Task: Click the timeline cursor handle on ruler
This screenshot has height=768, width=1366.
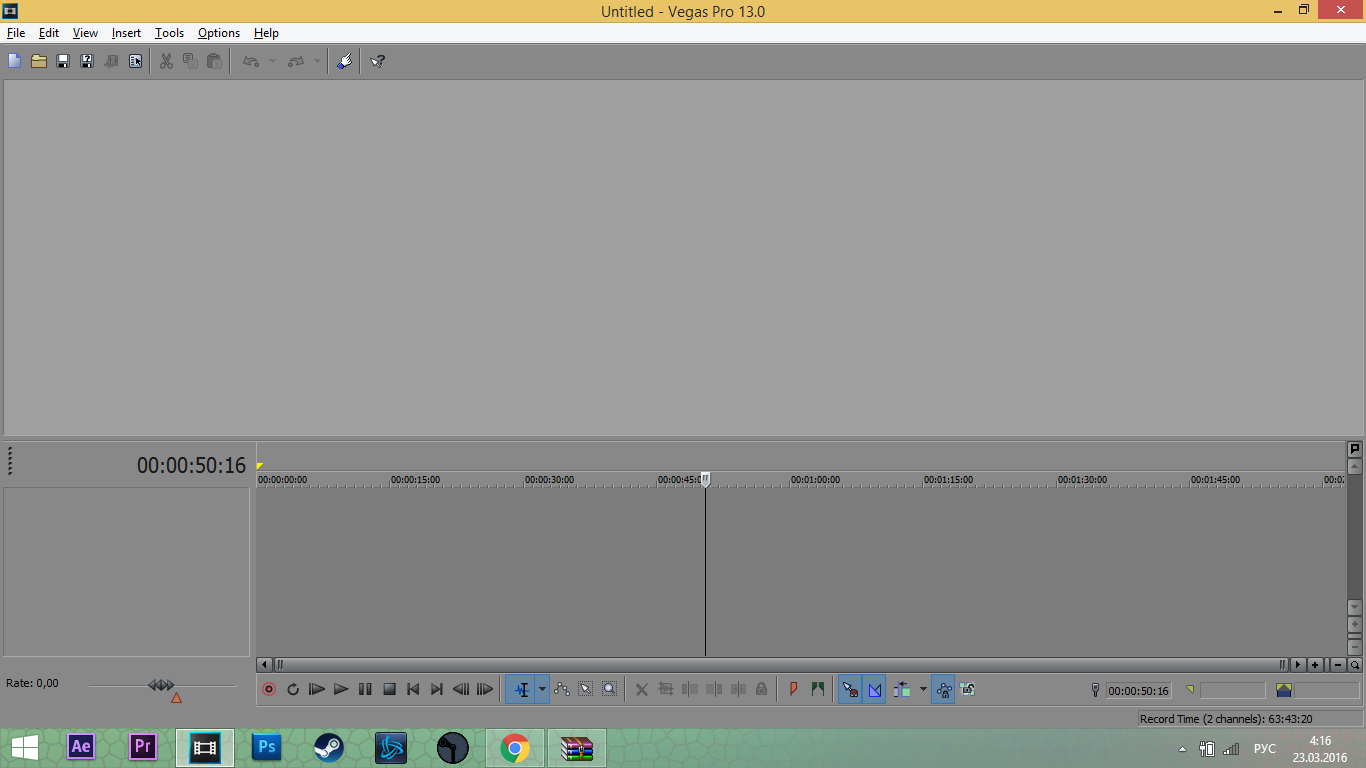Action: (x=705, y=480)
